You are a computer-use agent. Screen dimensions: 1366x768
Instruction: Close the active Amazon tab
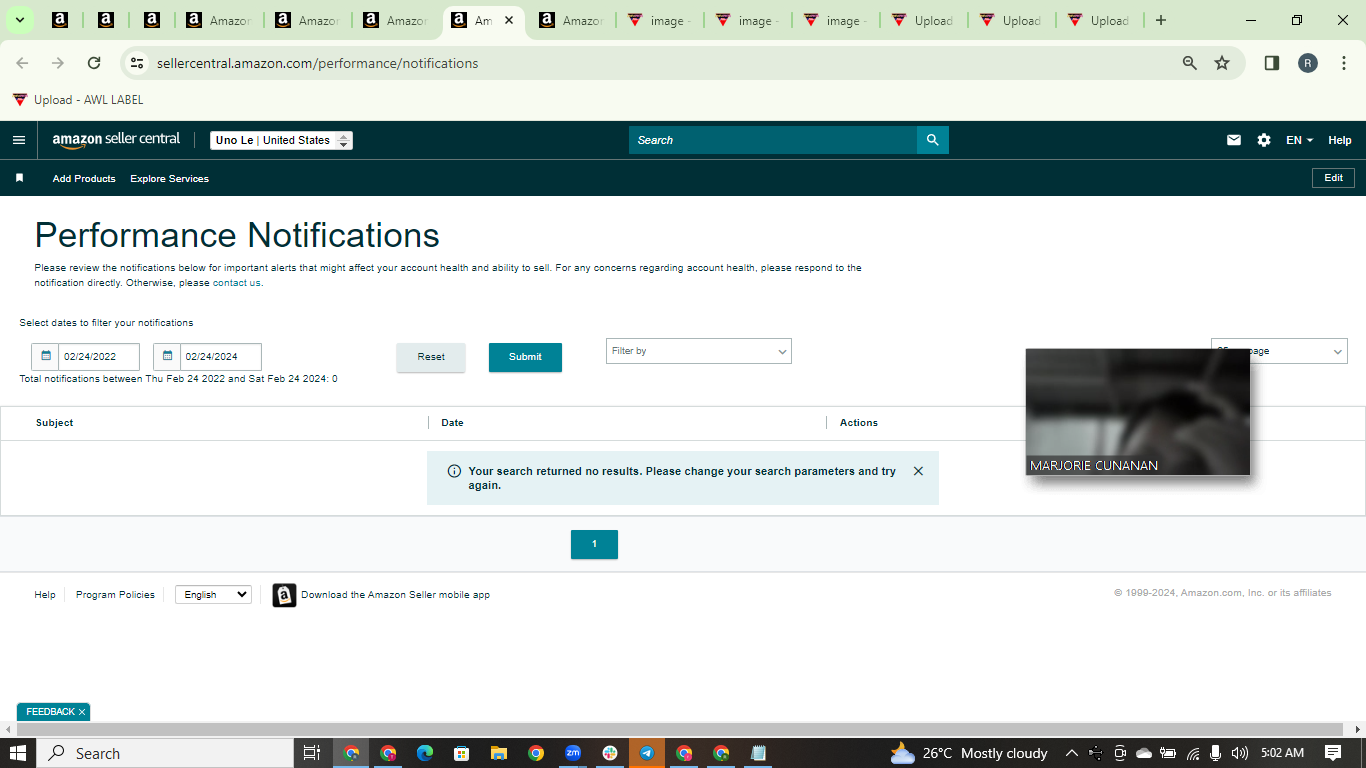point(509,20)
